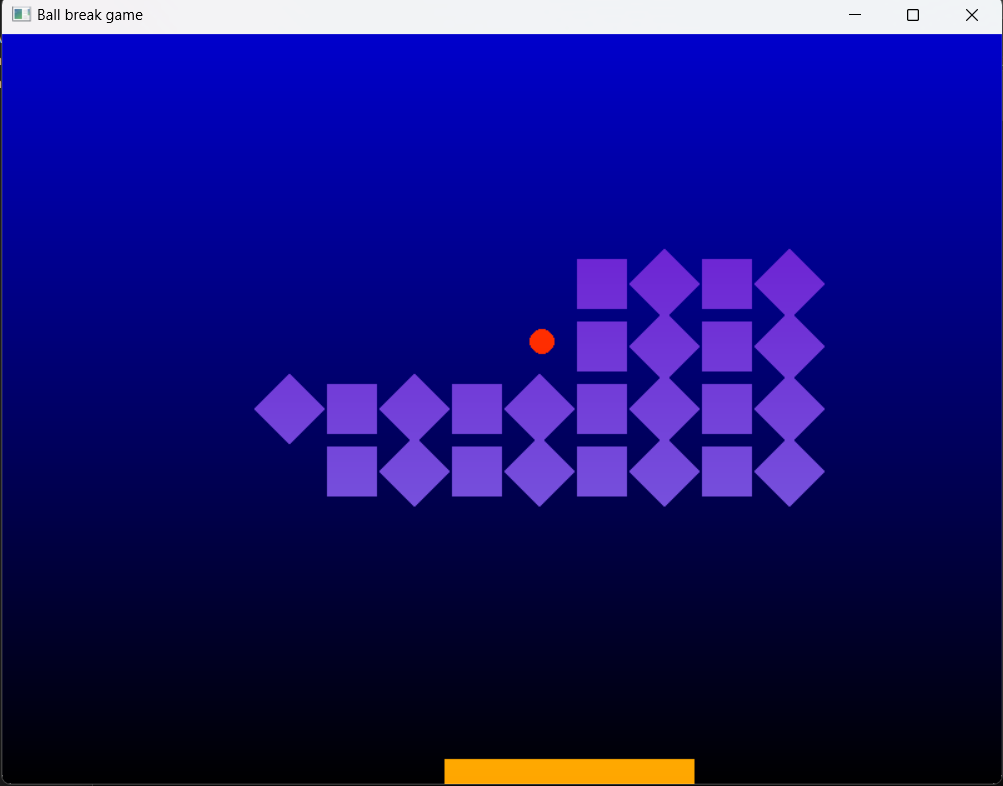Viewport: 1003px width, 786px height.
Task: Click the red ball
Action: (542, 341)
